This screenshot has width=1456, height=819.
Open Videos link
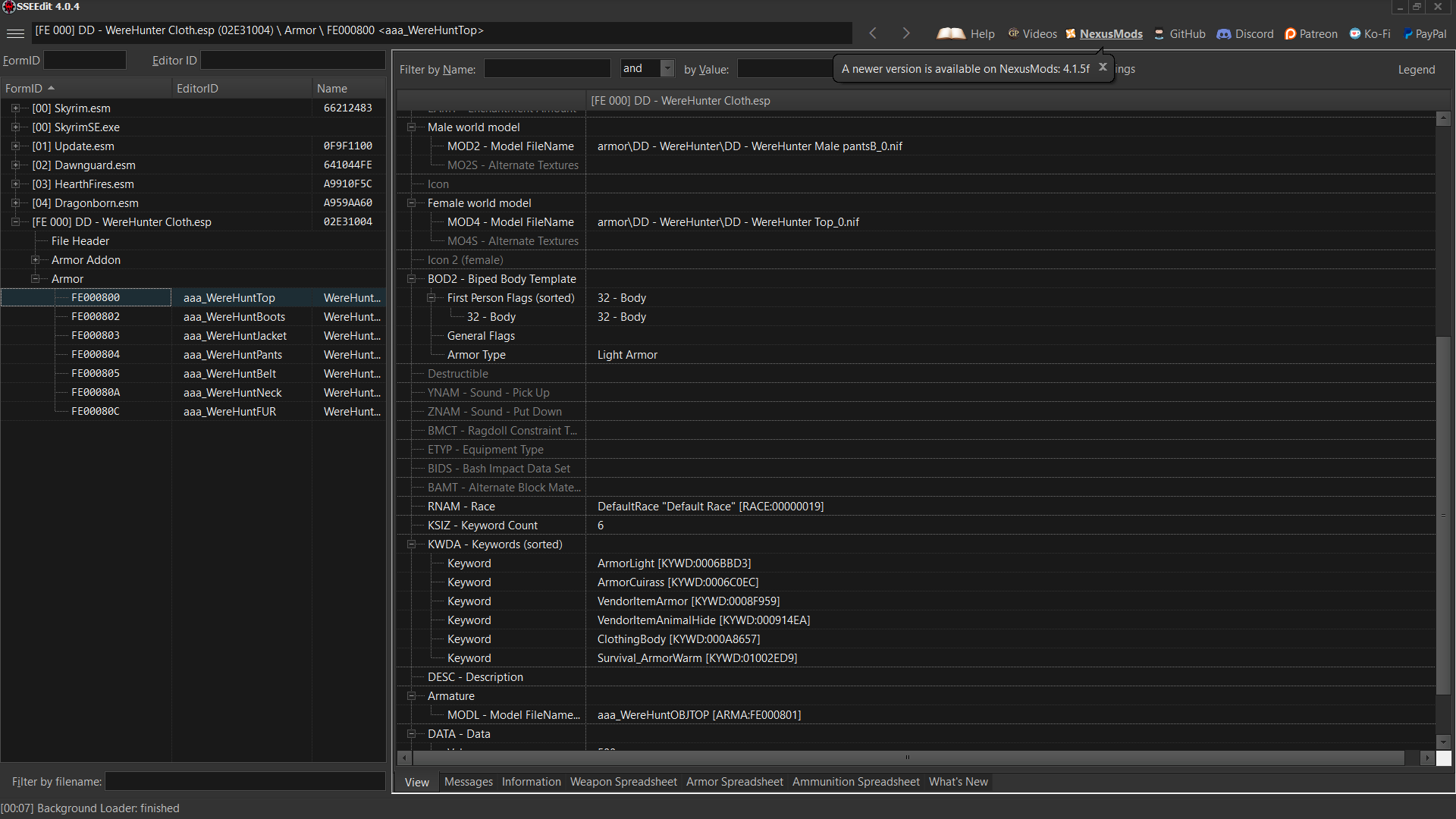coord(1032,33)
